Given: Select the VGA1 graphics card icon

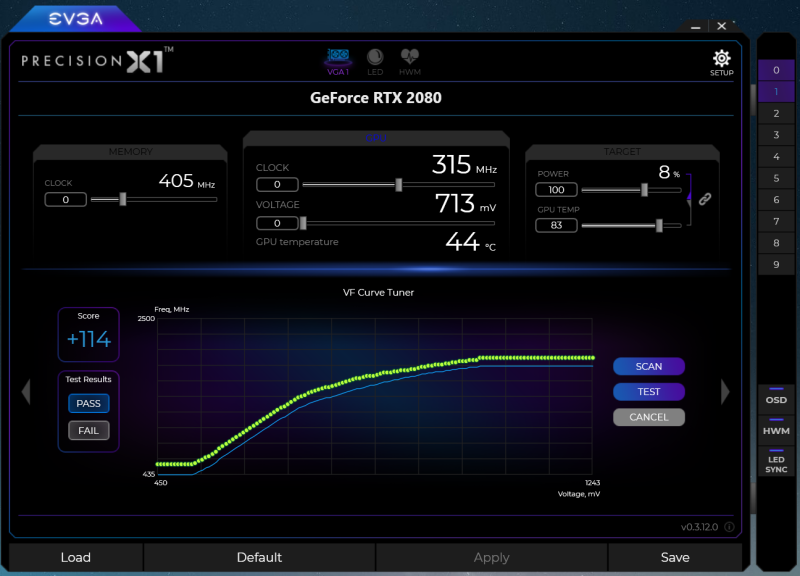Looking at the screenshot, I should [338, 62].
